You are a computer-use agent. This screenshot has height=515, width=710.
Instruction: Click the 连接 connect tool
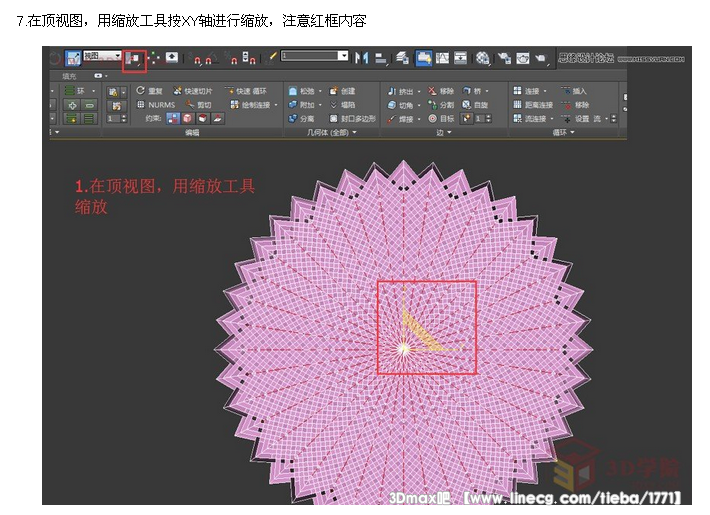point(527,91)
